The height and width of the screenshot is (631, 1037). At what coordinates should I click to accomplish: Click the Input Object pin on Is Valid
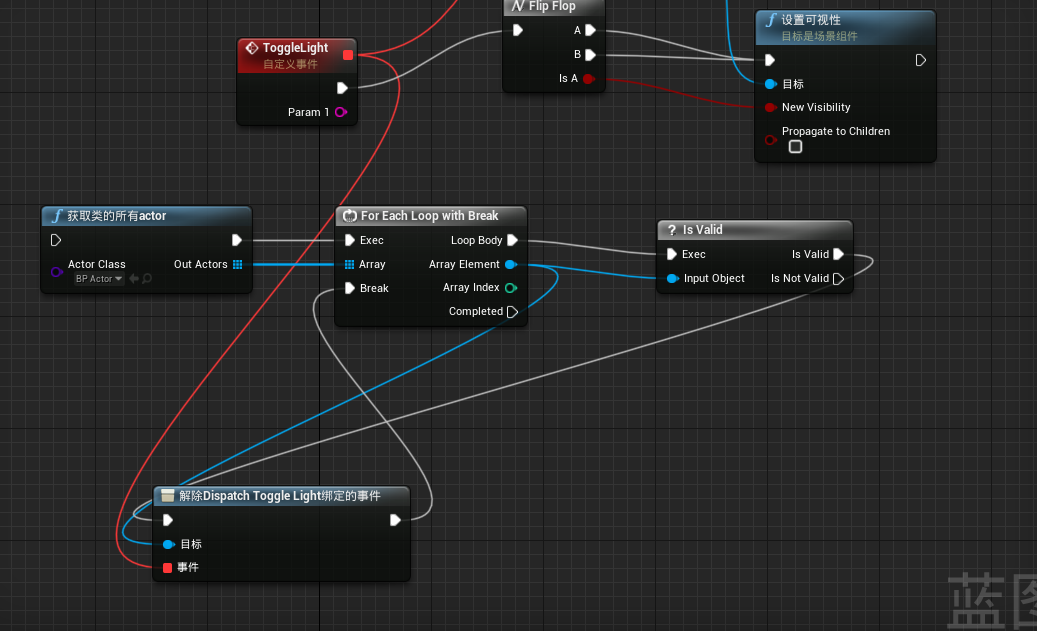[672, 279]
